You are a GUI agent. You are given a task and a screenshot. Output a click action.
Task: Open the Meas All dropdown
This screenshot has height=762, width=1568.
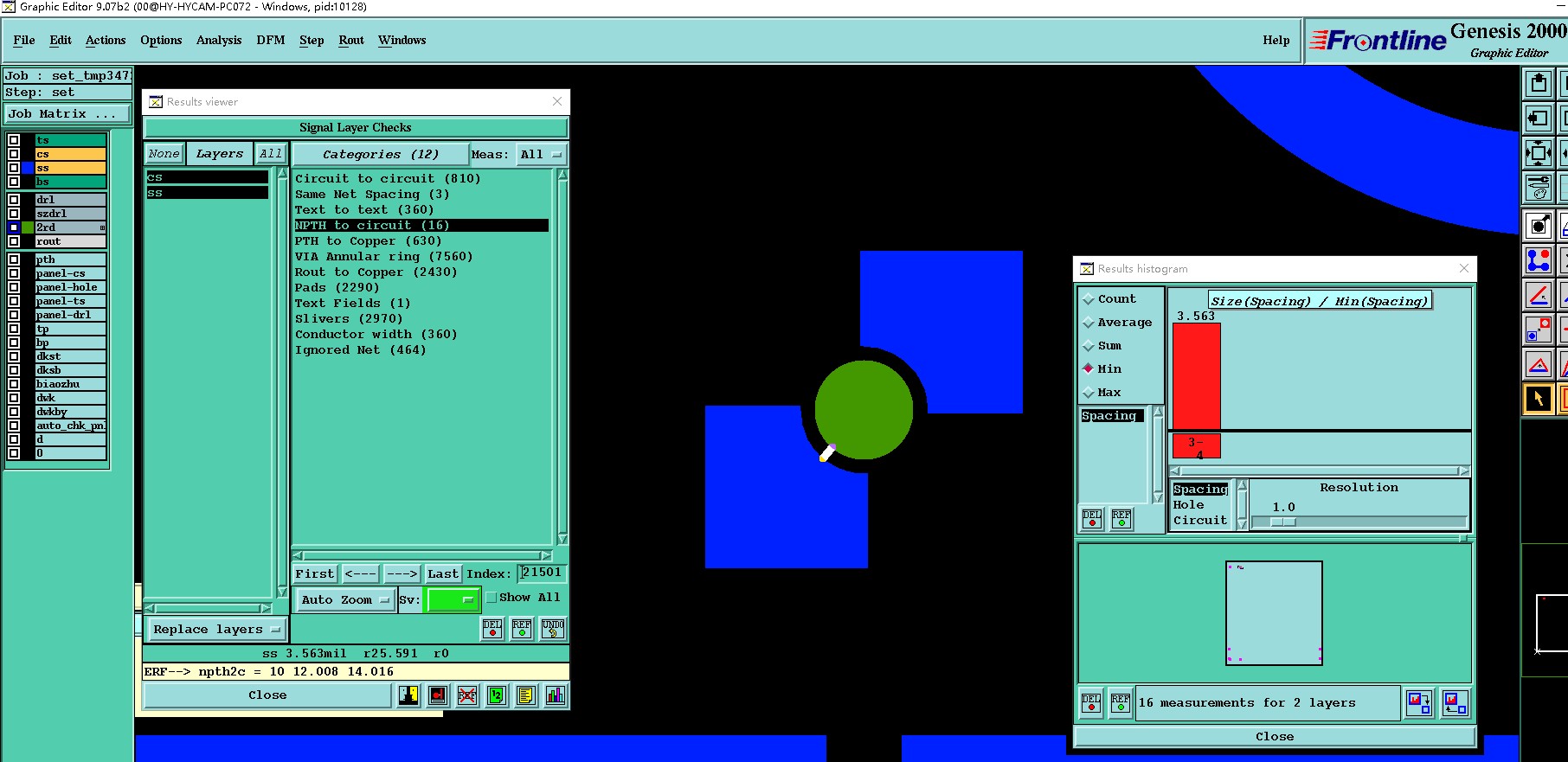(541, 155)
